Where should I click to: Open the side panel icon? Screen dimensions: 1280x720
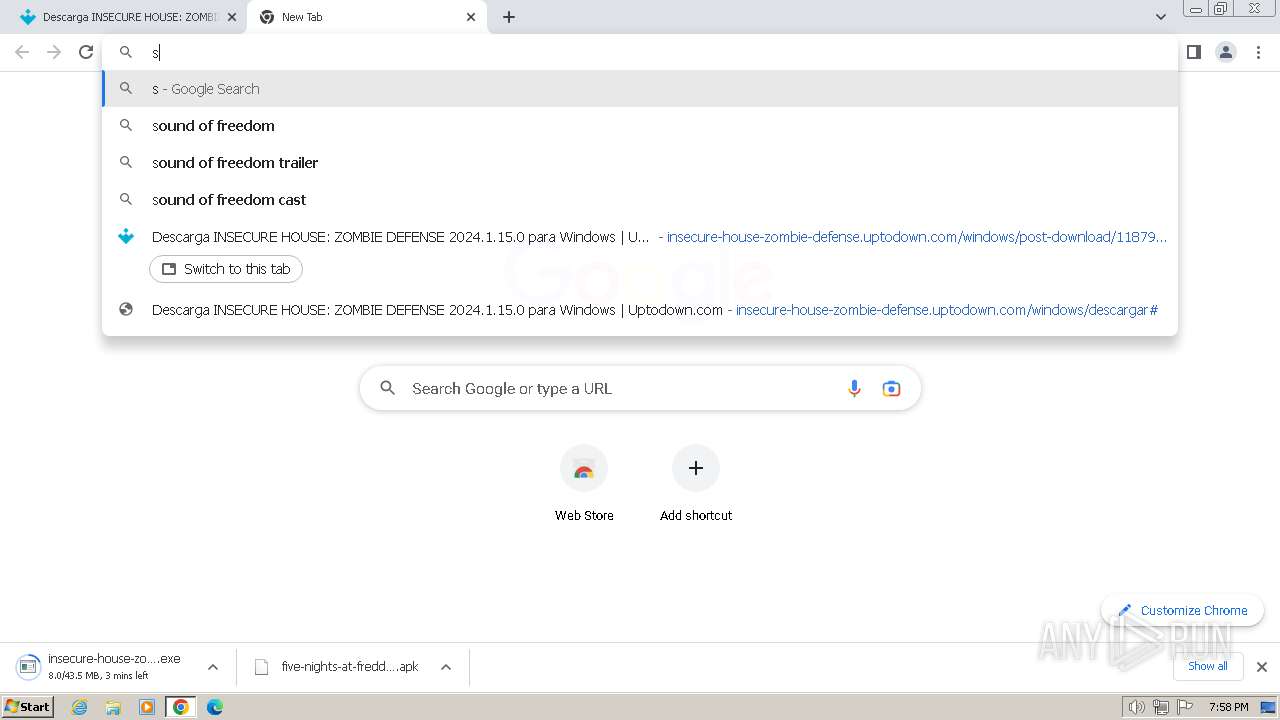pos(1193,52)
